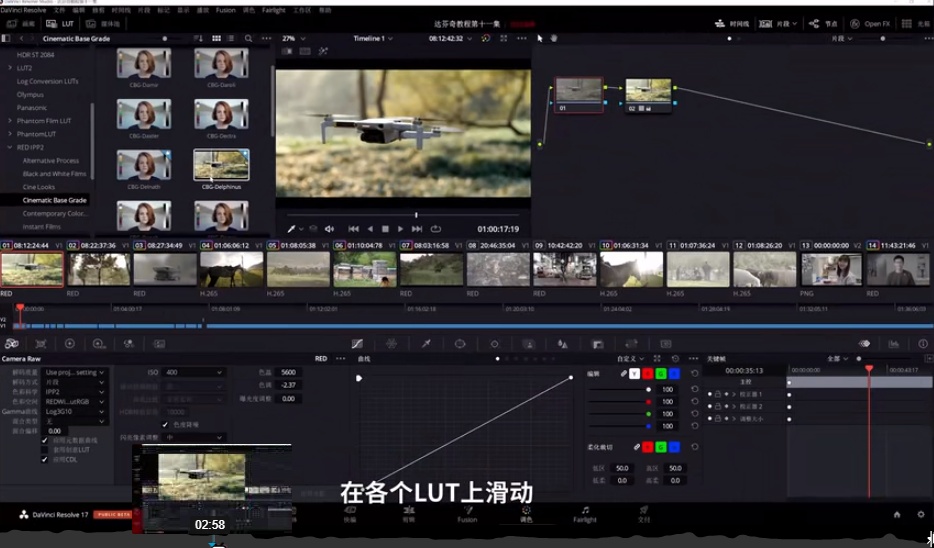Open the Gamma曲线 Log3G10 dropdown
This screenshot has width=934, height=548.
pos(76,412)
